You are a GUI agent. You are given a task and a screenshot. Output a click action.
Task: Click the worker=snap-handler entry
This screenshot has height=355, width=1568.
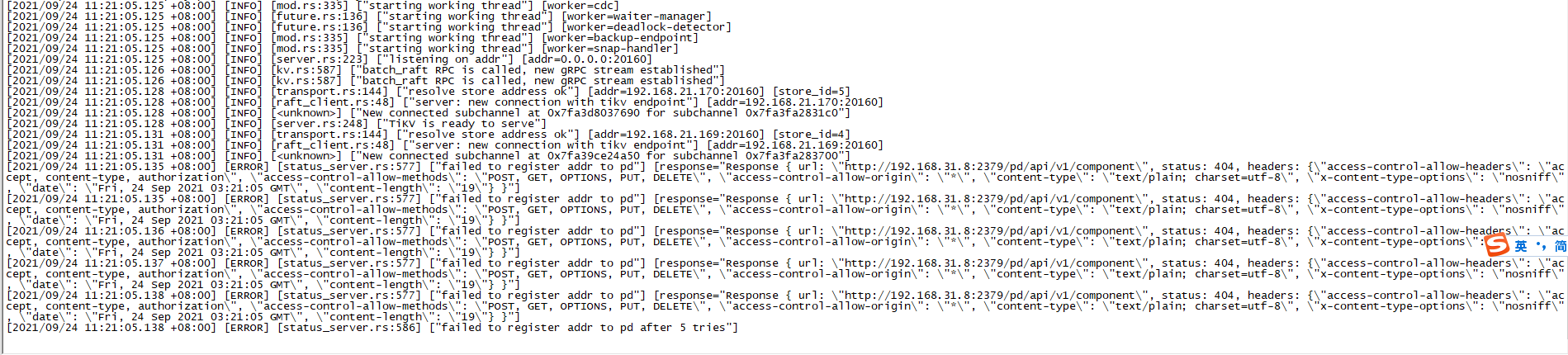coord(610,49)
